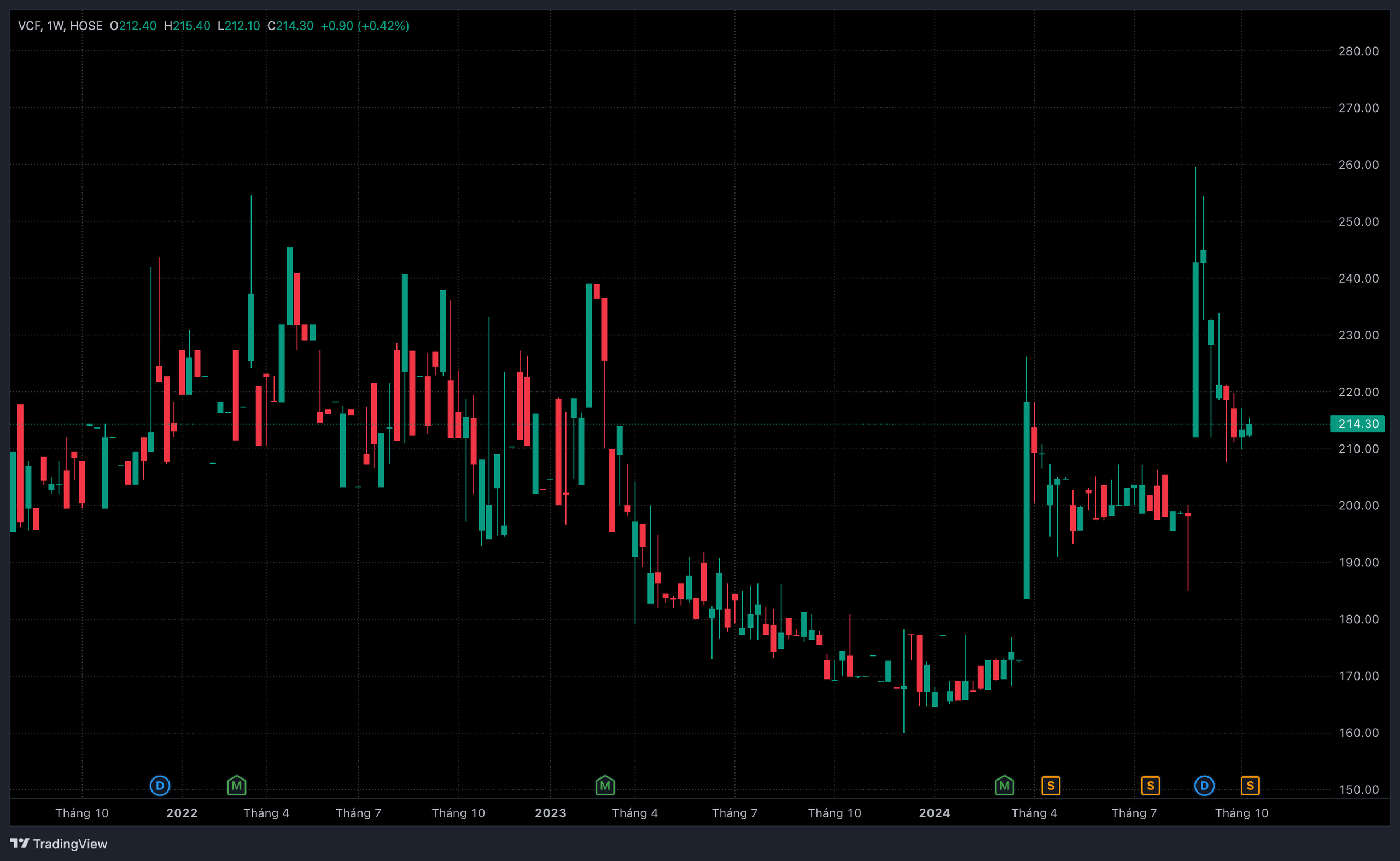Click the 150.00 price axis label
This screenshot has width=1400, height=861.
point(1358,790)
